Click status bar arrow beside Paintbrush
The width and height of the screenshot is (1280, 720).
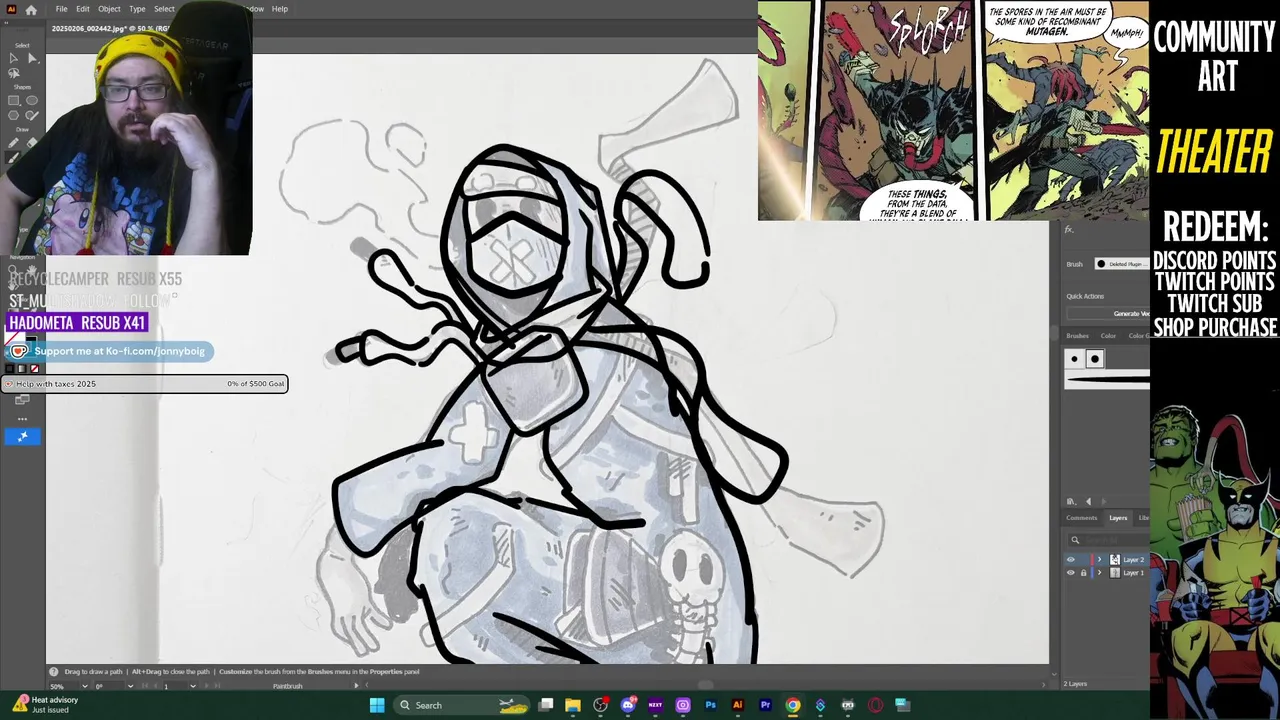356,686
